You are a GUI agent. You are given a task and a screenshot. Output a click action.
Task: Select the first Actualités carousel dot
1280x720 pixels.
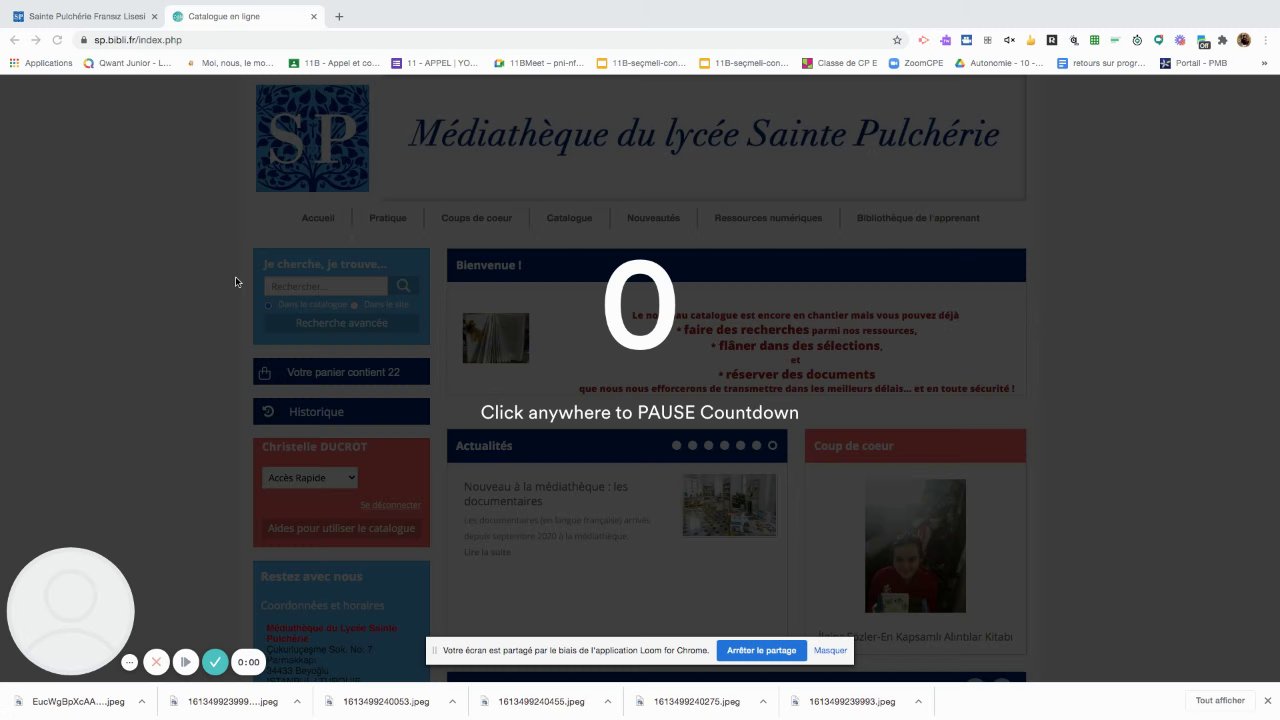click(x=677, y=445)
